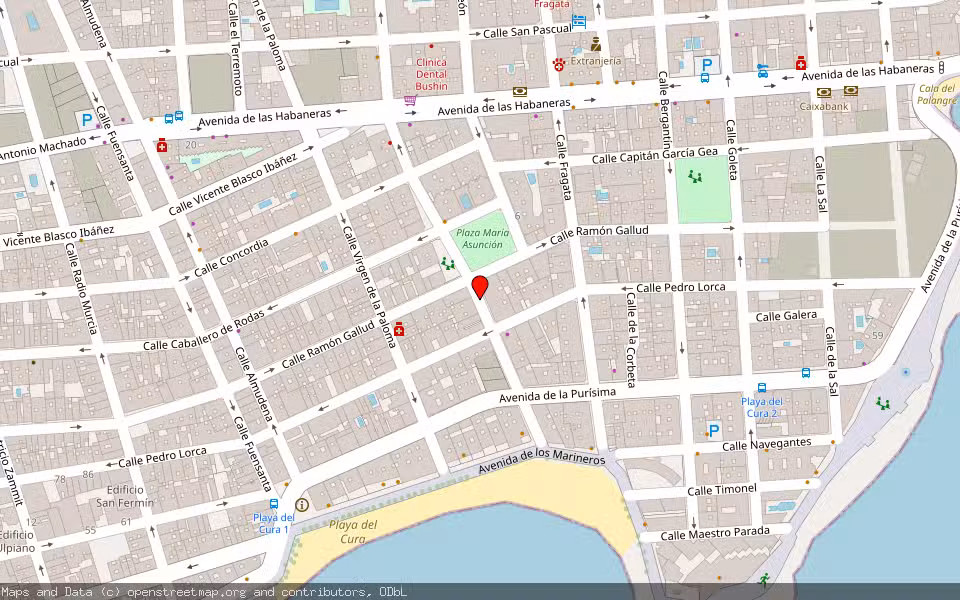The image size is (960, 600).
Task: Click the Calle Capitán García Gea label
Action: 654,155
